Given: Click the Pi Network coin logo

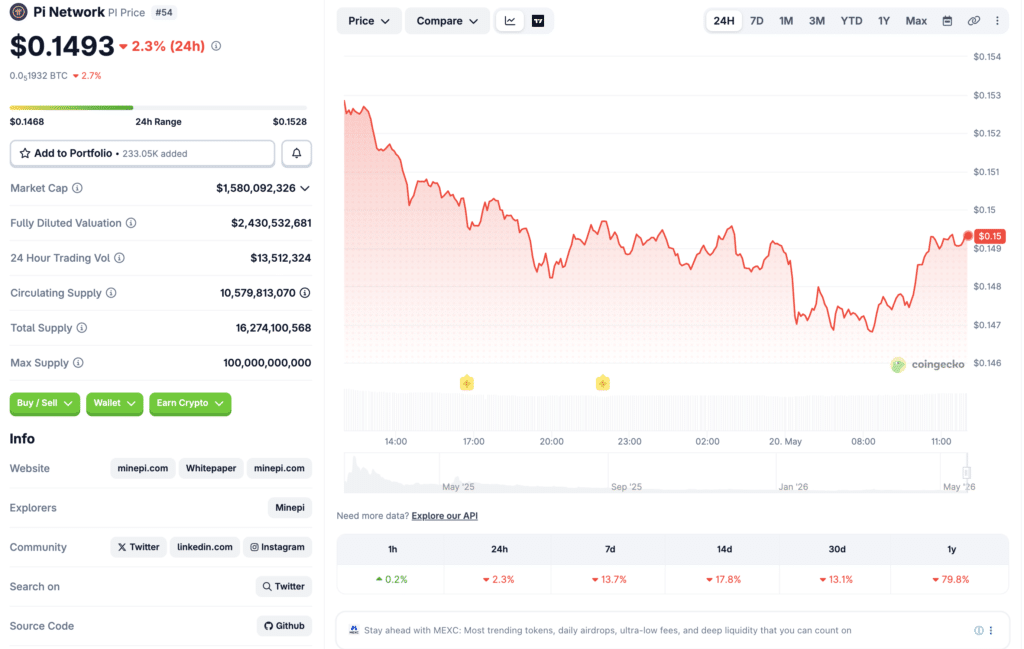Looking at the screenshot, I should pos(18,12).
